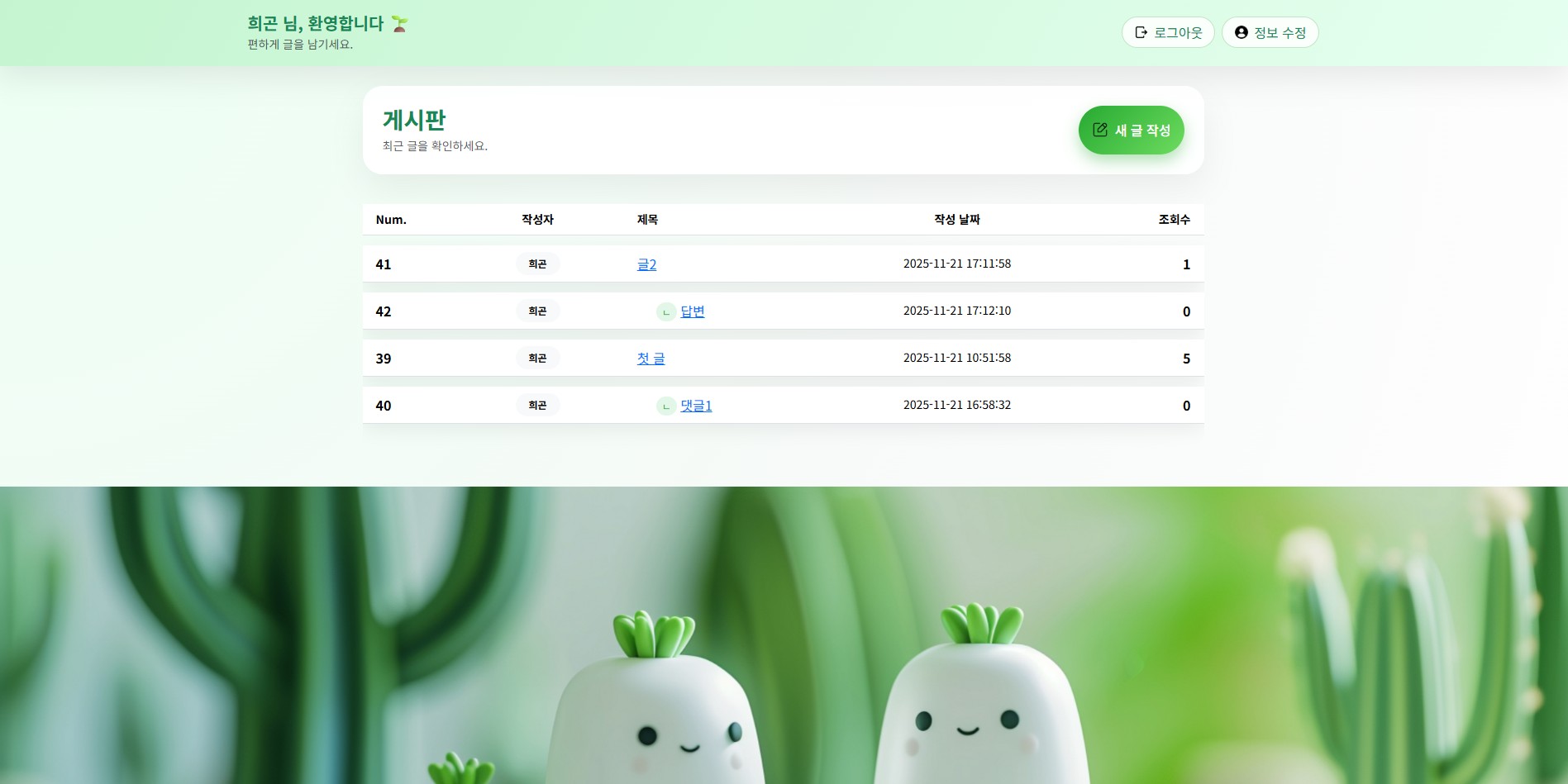Image resolution: width=1568 pixels, height=784 pixels.
Task: Click the 작성자 column header
Action: [x=537, y=220]
